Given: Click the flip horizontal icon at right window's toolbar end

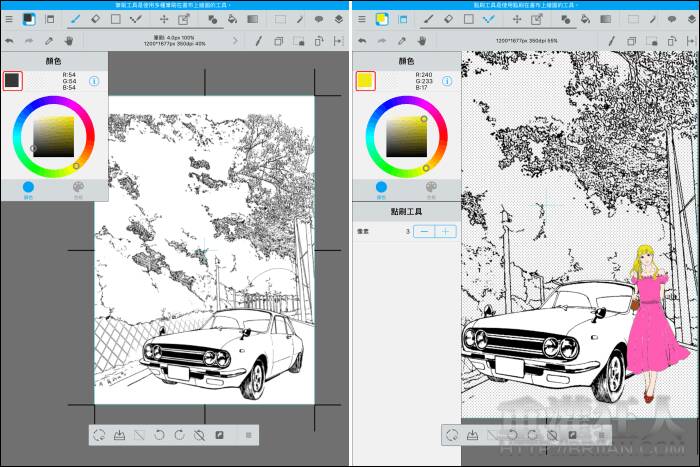Looking at the screenshot, I should 691,42.
